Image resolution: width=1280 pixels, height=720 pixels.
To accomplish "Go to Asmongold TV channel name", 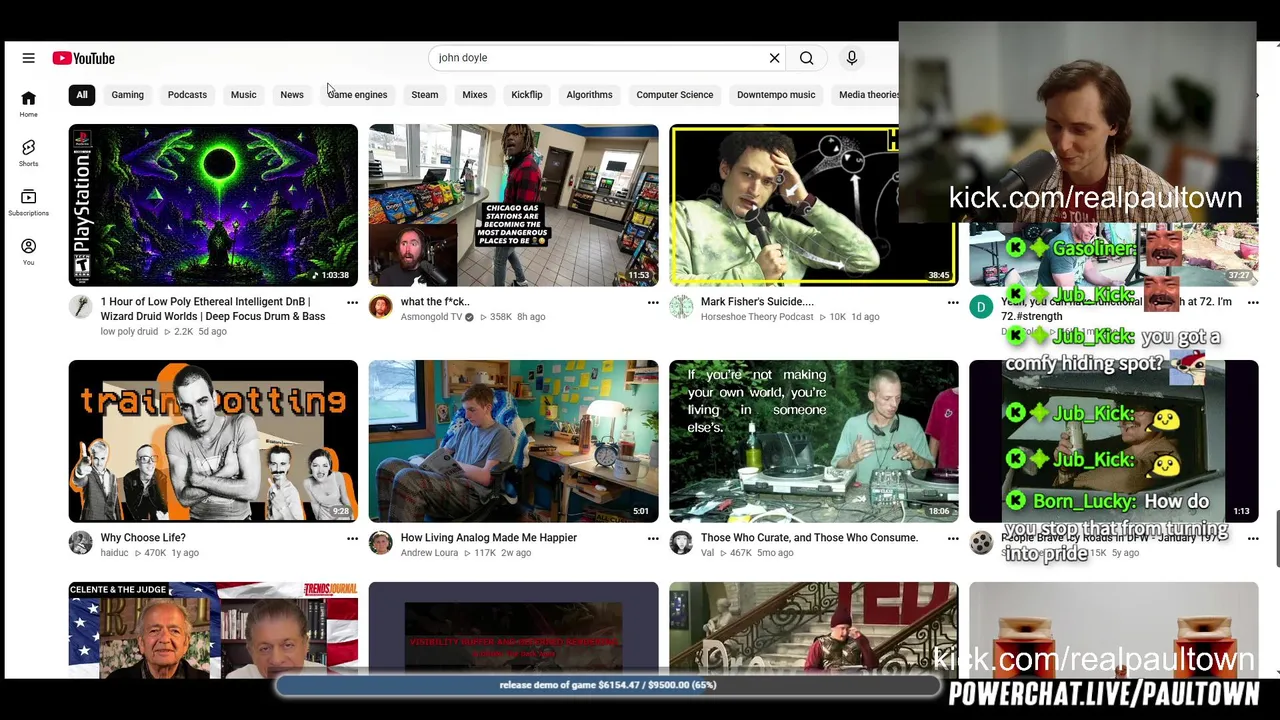I will click(431, 317).
